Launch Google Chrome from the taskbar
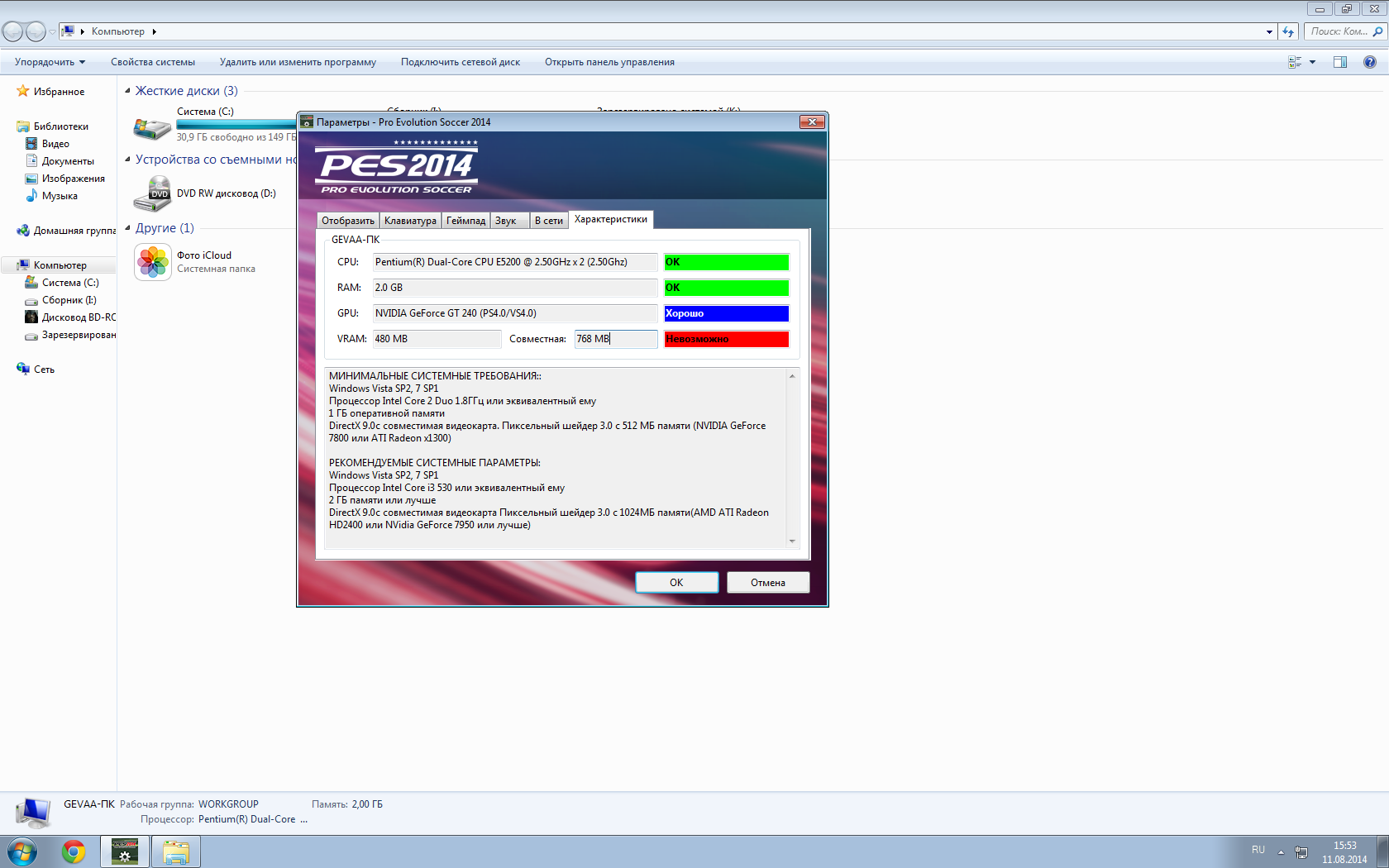1389x868 pixels. [74, 851]
